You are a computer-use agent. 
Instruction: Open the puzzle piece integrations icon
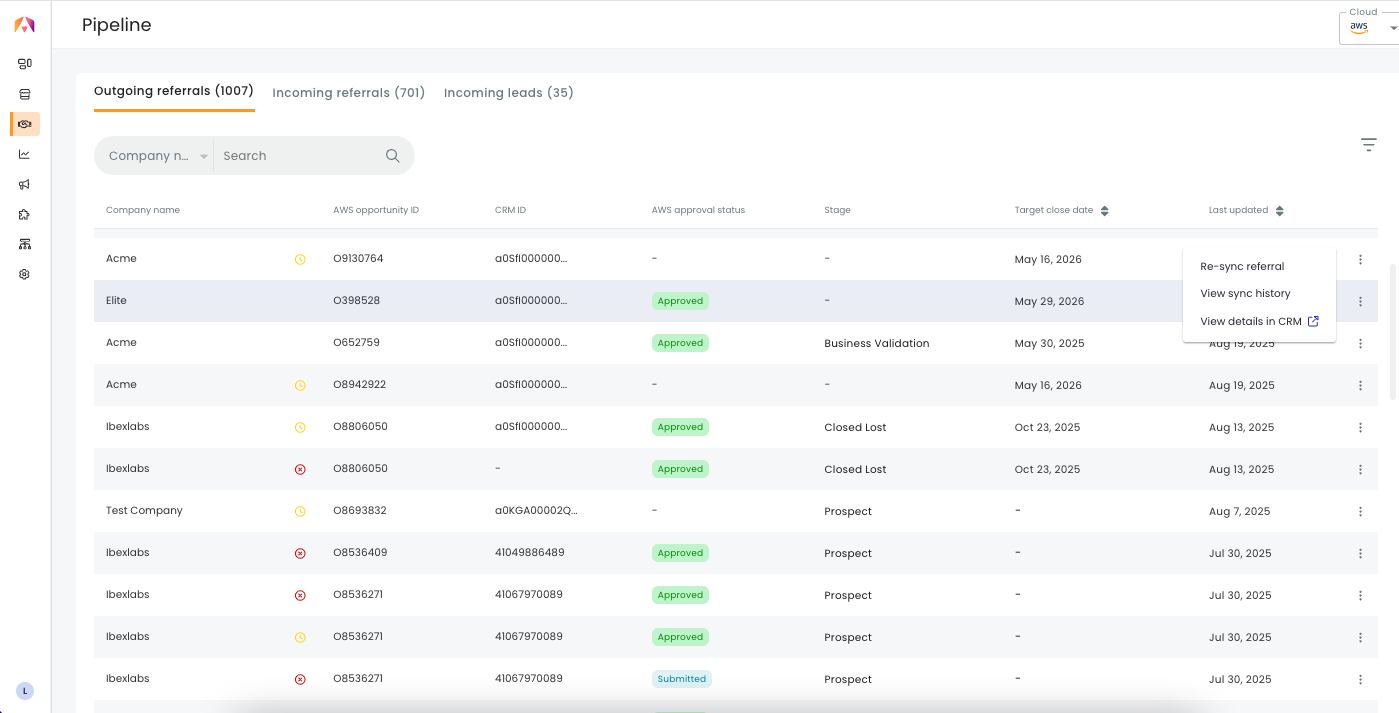click(25, 214)
